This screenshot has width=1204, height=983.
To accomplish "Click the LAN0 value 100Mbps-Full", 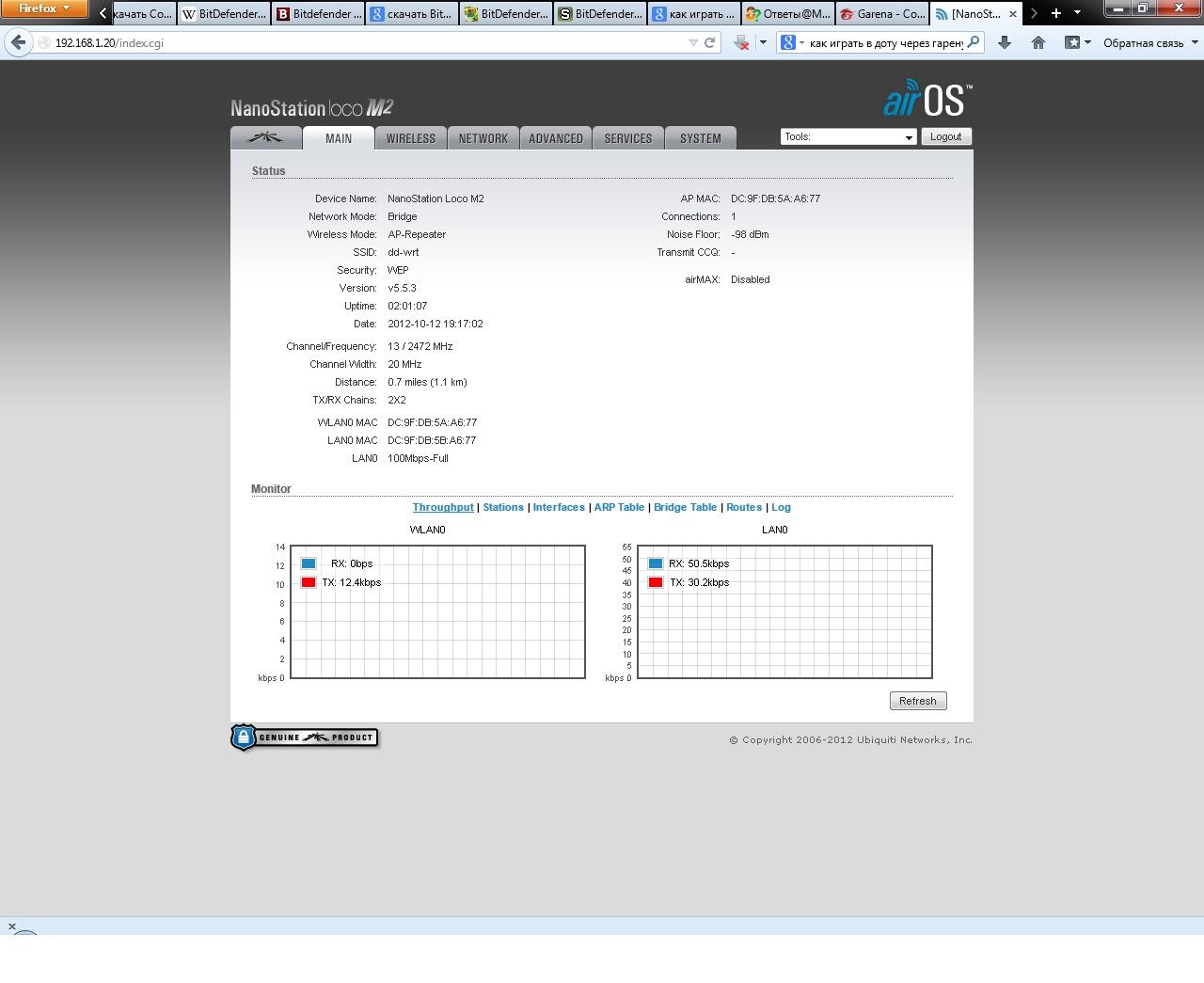I will pos(419,458).
